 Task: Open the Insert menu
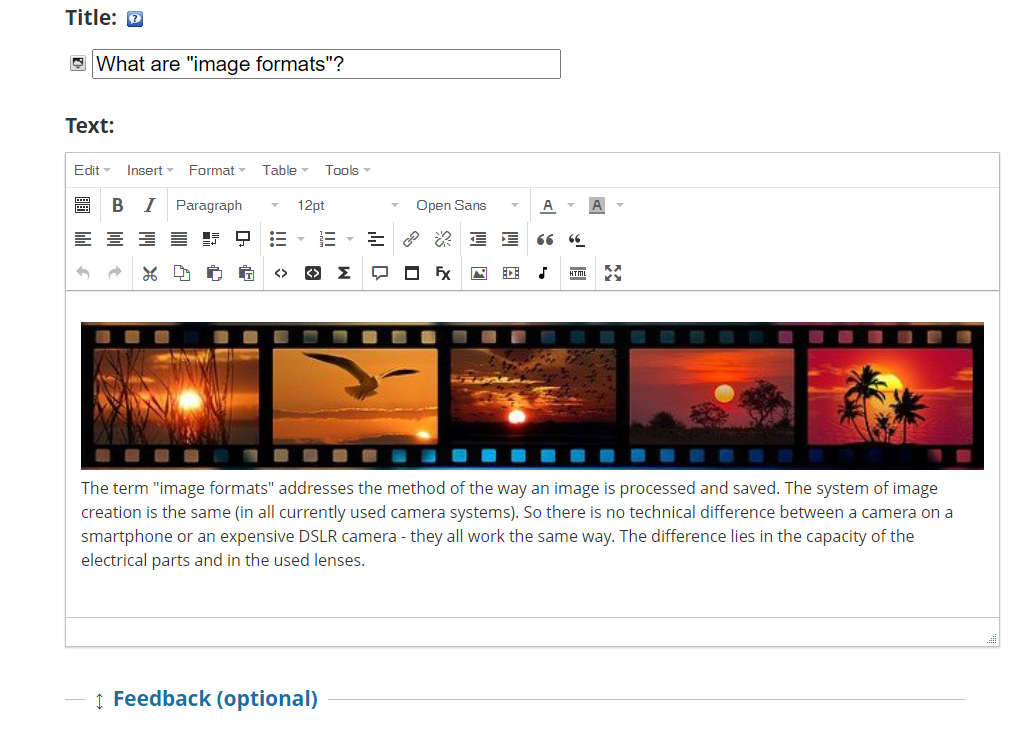(150, 171)
